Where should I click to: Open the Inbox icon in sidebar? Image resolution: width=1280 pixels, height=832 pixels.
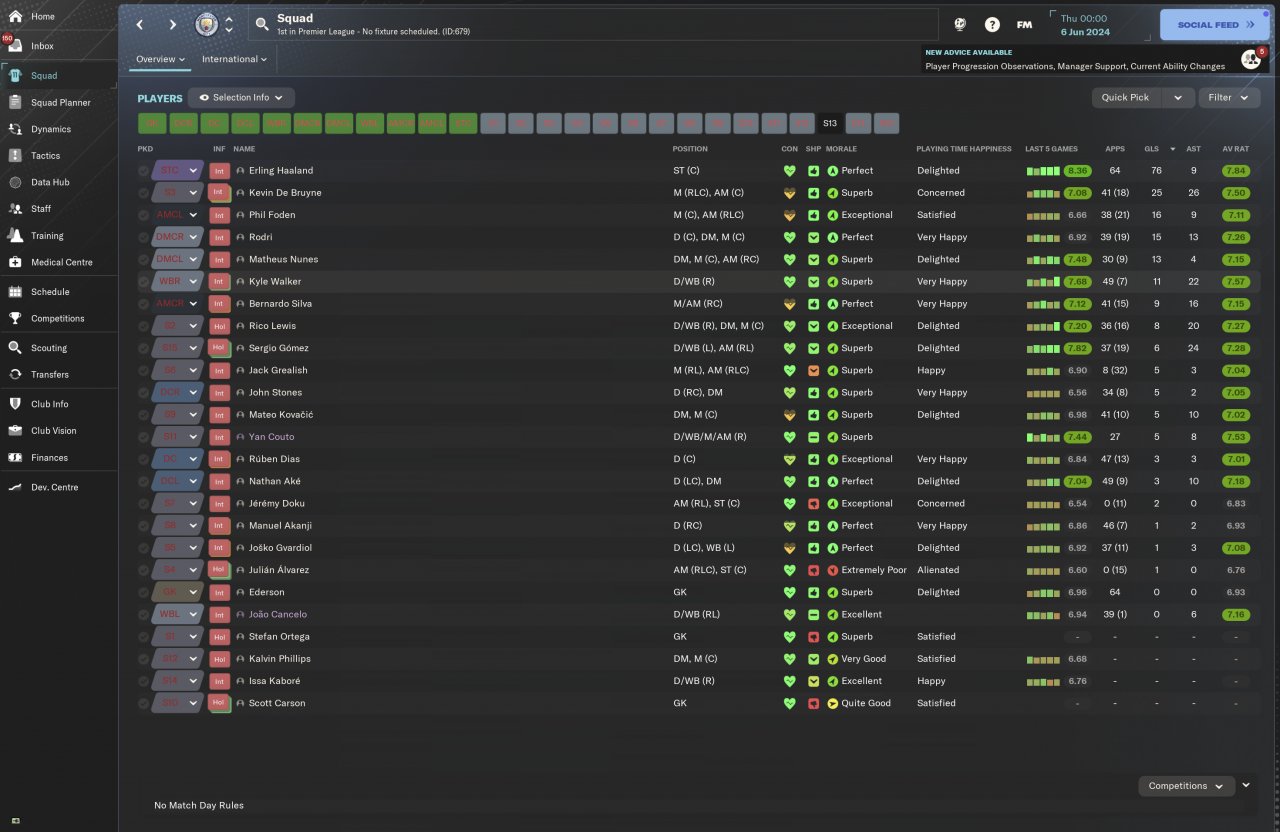point(15,46)
